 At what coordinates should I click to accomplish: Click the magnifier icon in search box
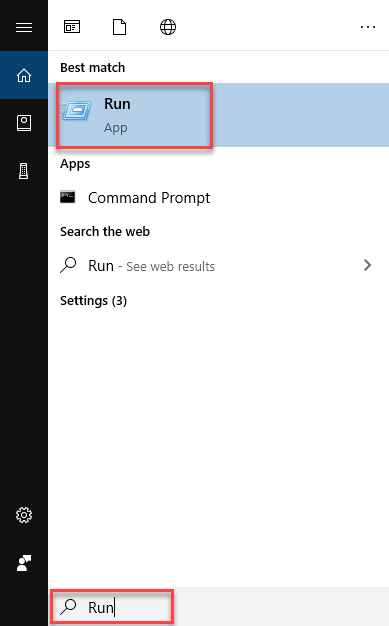68,606
